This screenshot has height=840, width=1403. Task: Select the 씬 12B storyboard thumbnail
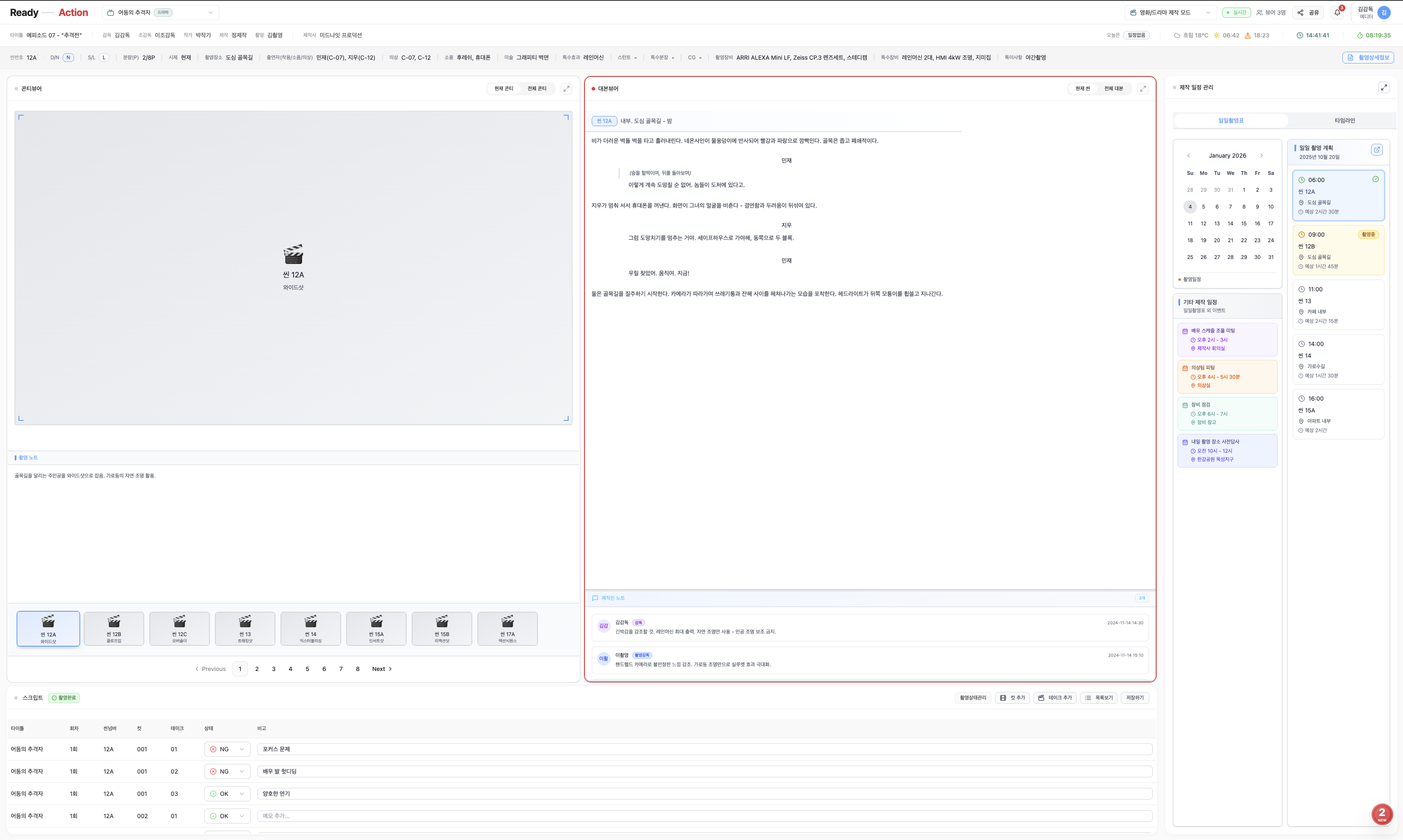coord(114,628)
